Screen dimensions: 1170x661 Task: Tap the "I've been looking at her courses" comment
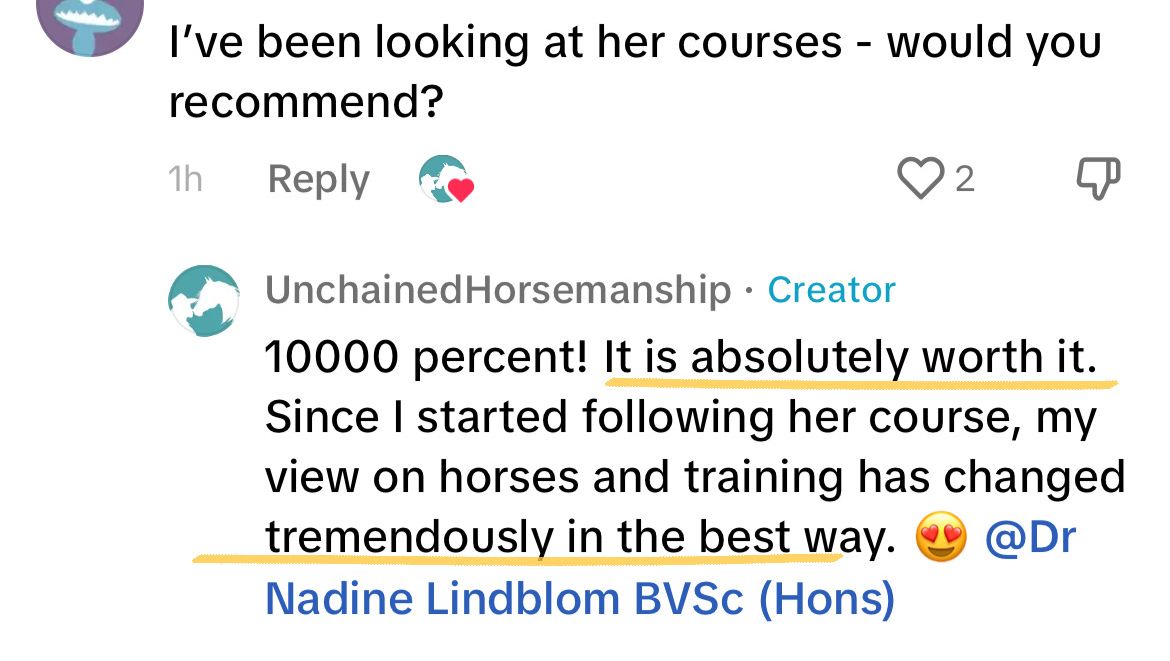(x=500, y=42)
